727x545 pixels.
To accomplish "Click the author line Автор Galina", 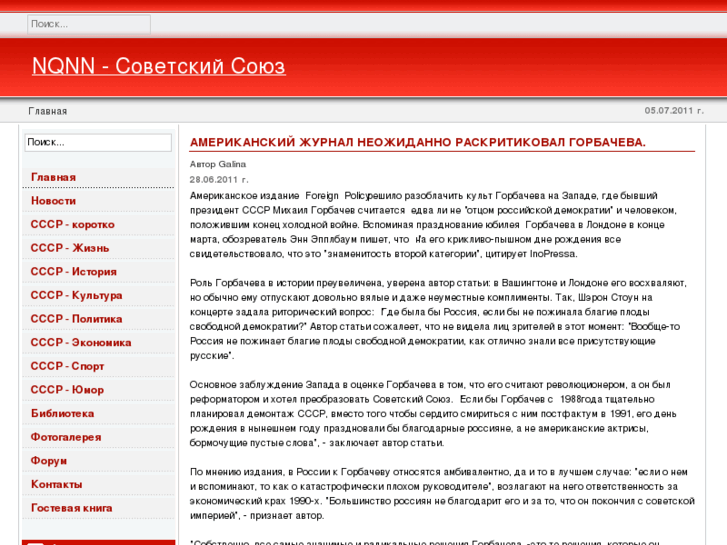I will coord(218,164).
